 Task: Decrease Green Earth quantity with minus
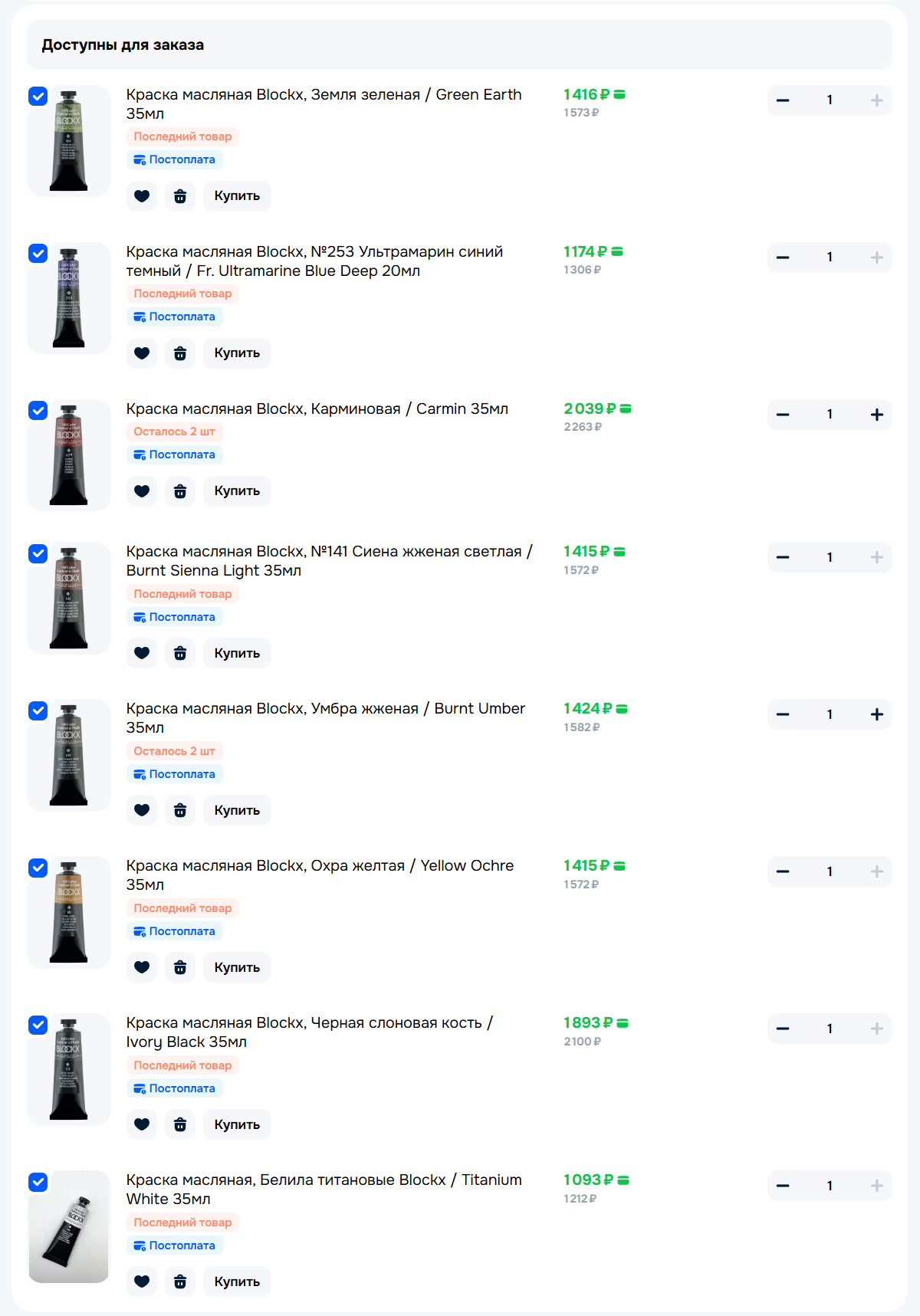[x=783, y=100]
